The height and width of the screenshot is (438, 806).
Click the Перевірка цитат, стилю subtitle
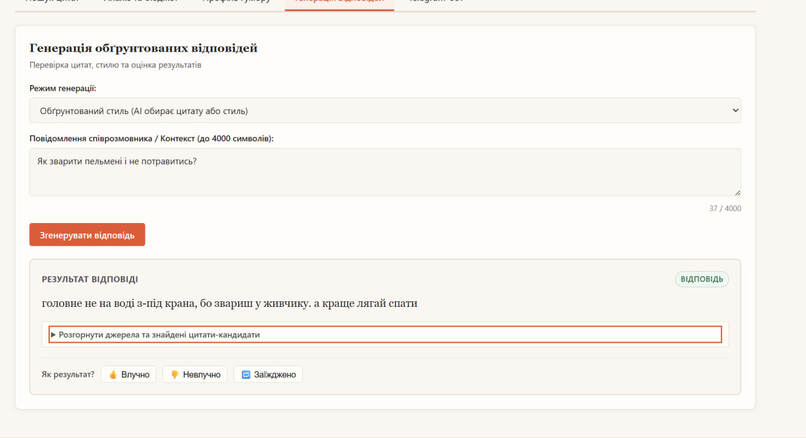click(115, 65)
